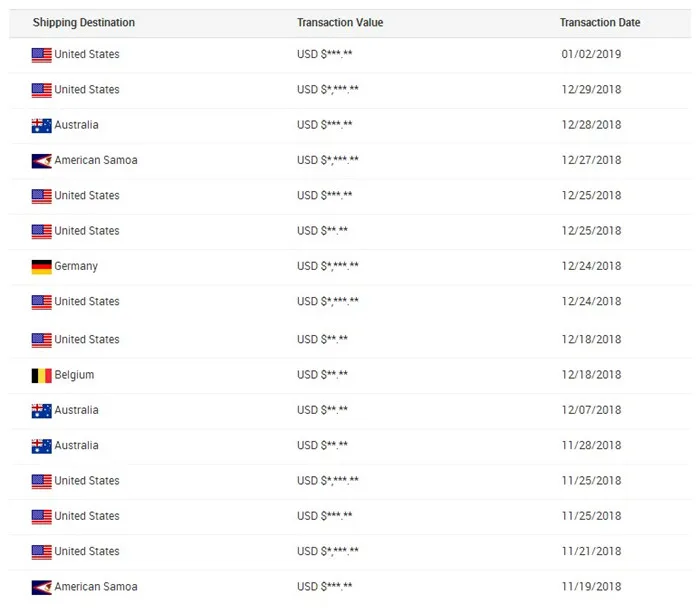
Task: Click the United States flag in the 01/02/2019 row
Action: 41,55
